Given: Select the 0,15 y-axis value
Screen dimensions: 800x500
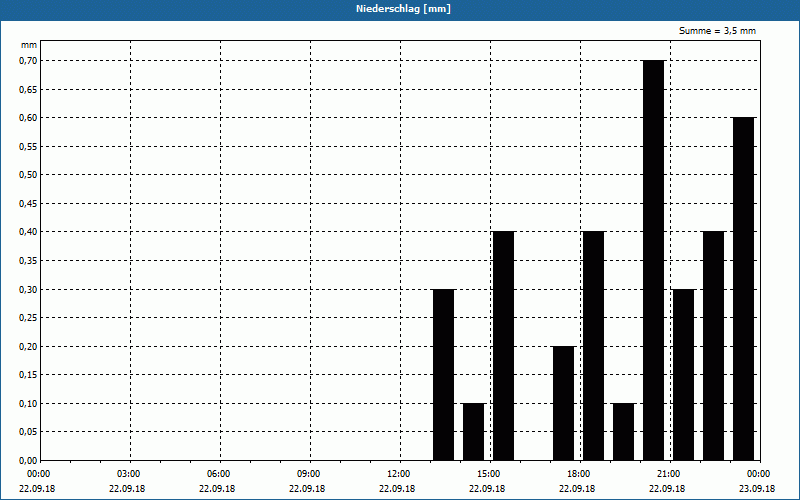Looking at the screenshot, I should pyautogui.click(x=28, y=375).
